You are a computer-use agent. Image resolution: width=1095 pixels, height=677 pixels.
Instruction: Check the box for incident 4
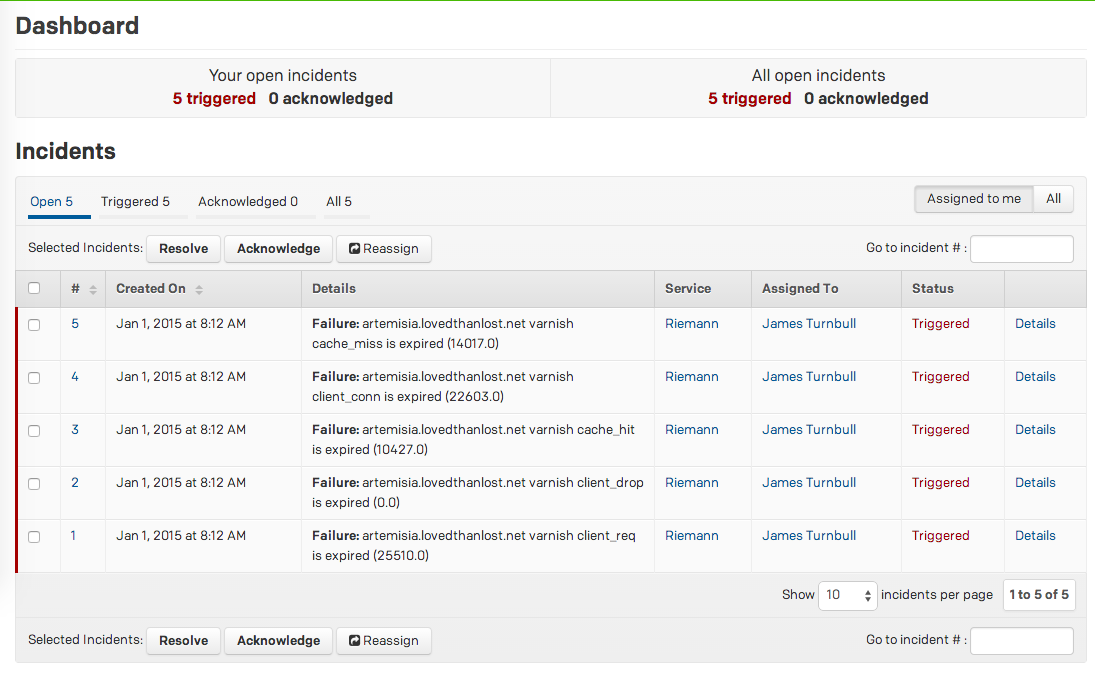pyautogui.click(x=34, y=378)
